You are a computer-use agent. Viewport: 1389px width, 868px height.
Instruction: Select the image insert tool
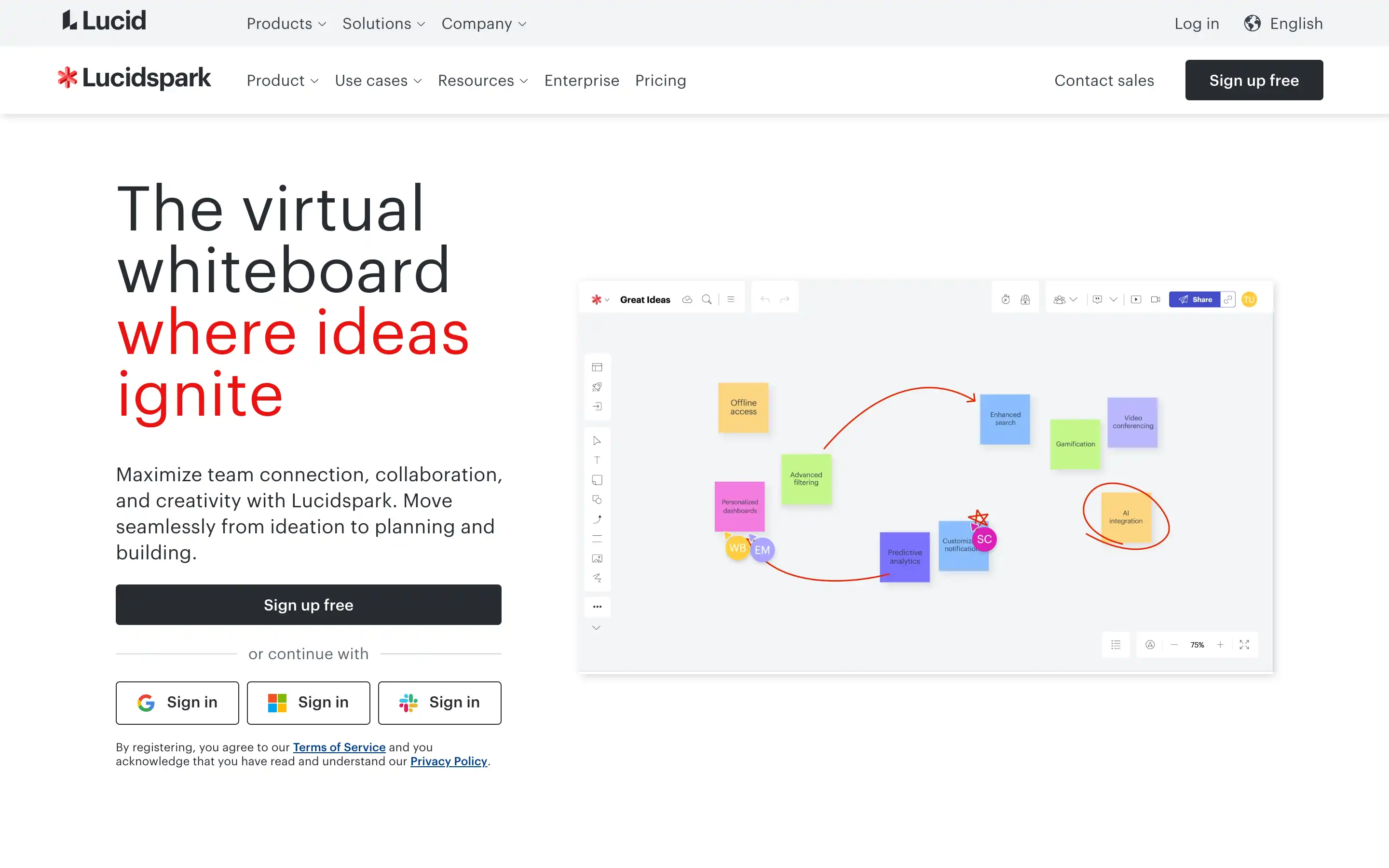597,558
